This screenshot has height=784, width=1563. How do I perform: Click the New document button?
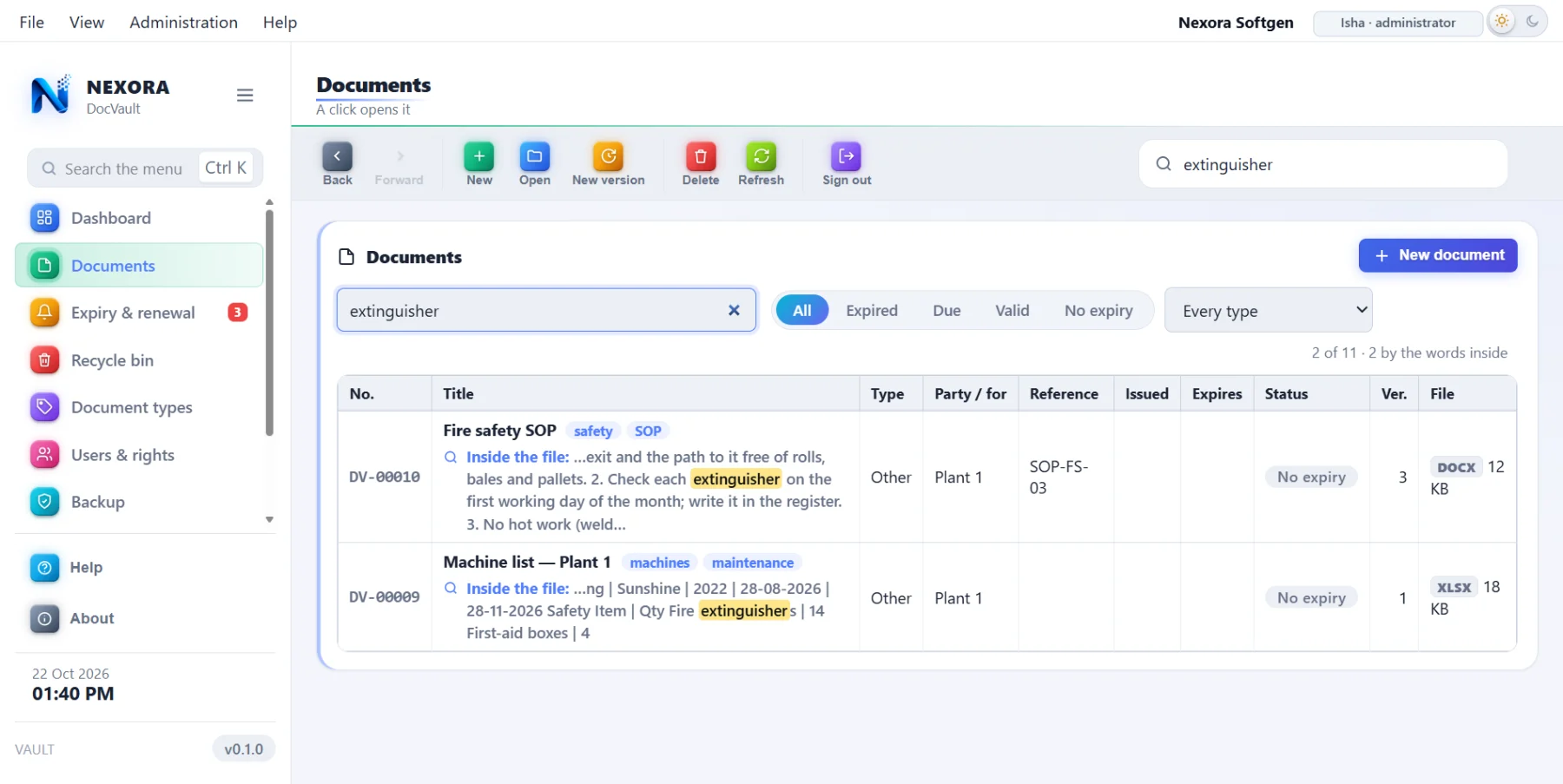tap(1438, 255)
